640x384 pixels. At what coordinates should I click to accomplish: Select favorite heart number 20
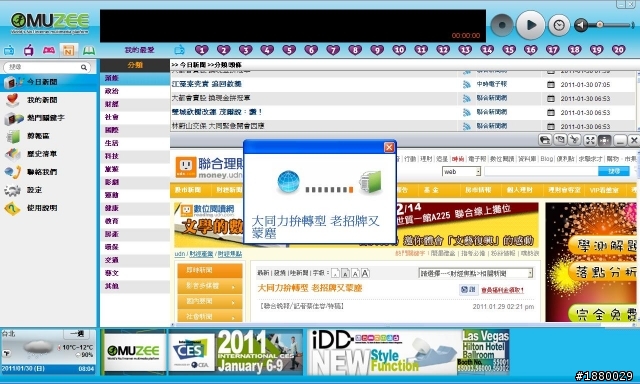coord(618,50)
